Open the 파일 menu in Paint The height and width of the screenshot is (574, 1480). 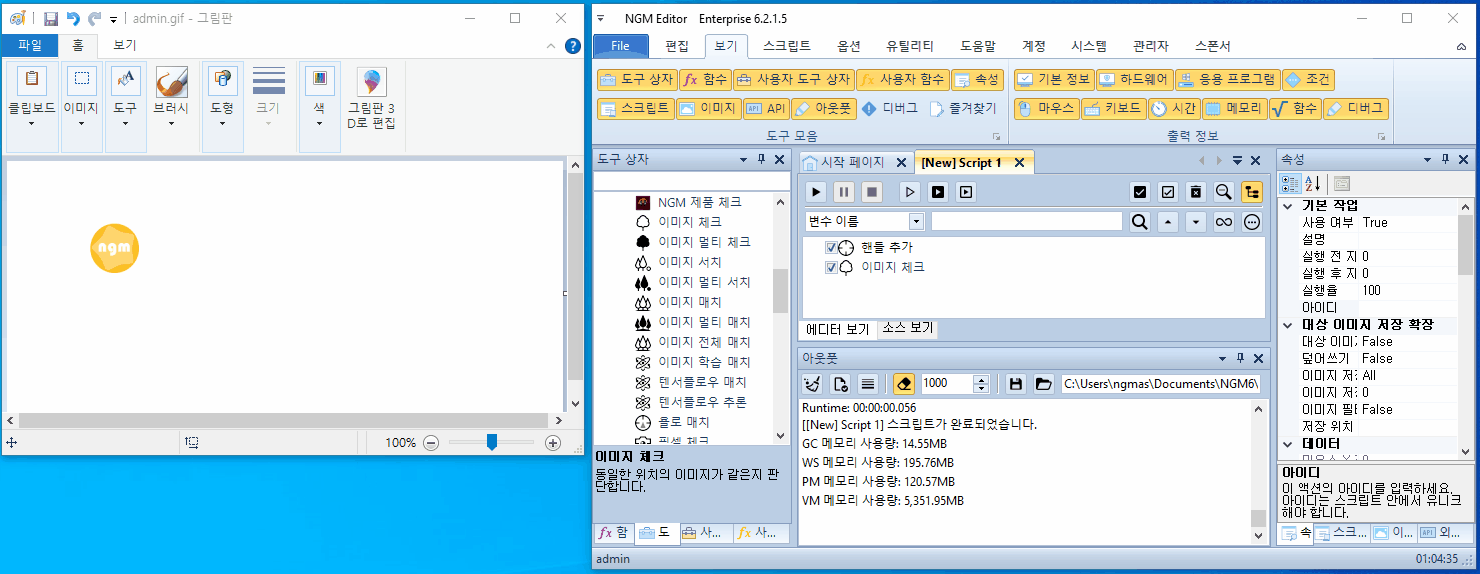(30, 46)
